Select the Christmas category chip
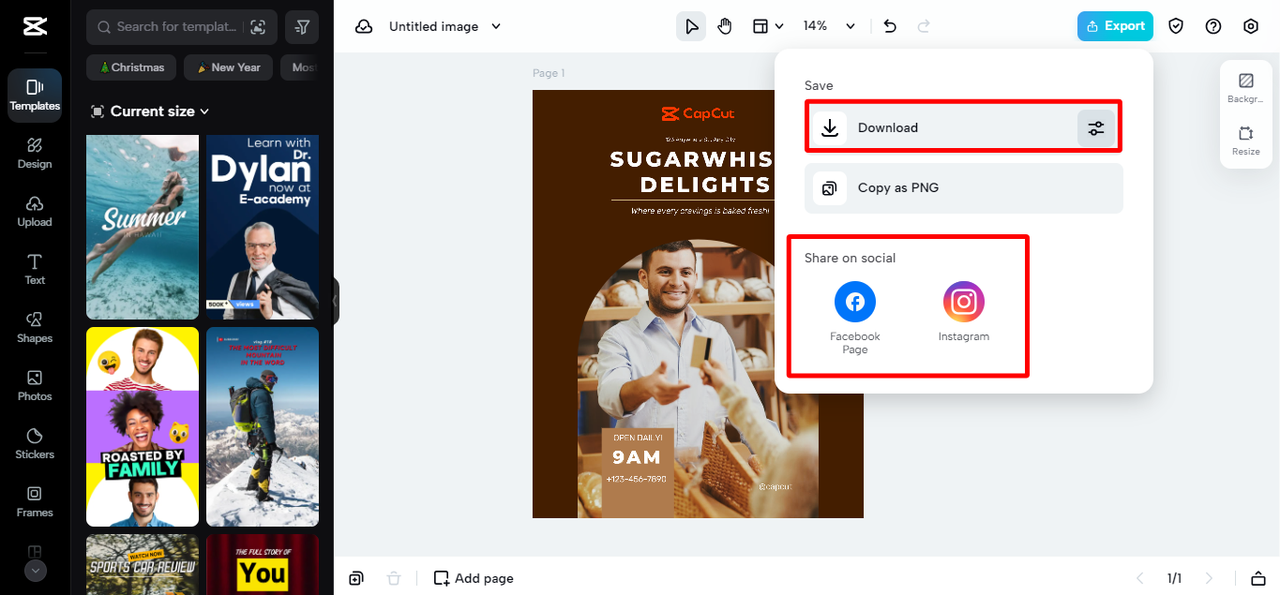 click(x=132, y=67)
